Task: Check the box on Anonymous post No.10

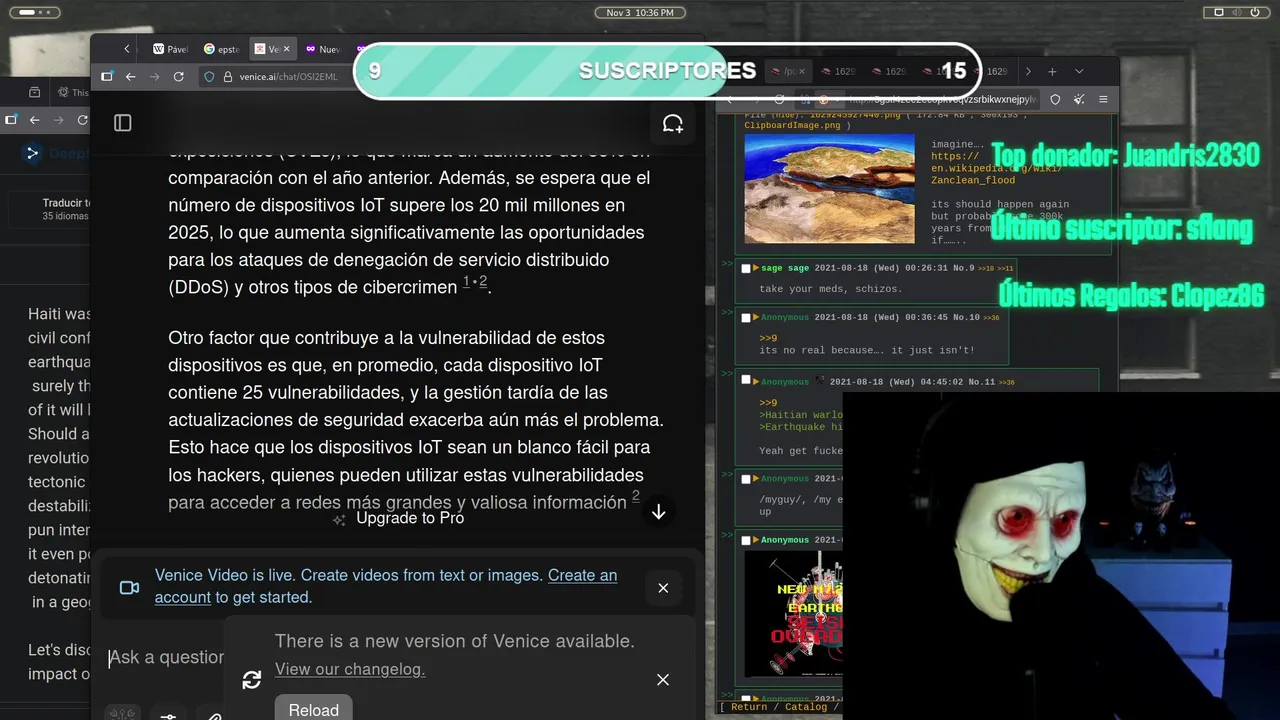Action: pos(746,317)
